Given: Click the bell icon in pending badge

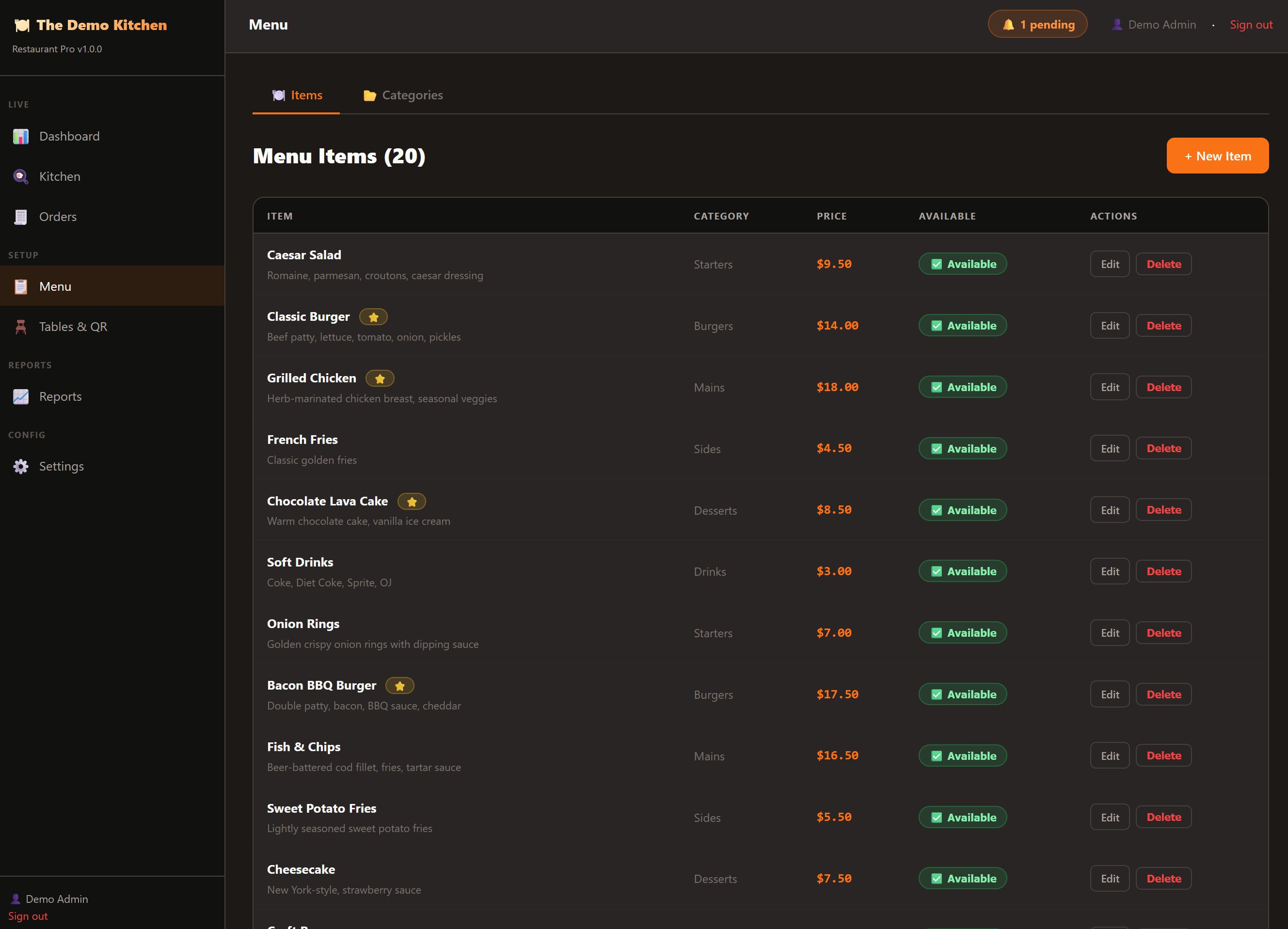Looking at the screenshot, I should click(1008, 24).
